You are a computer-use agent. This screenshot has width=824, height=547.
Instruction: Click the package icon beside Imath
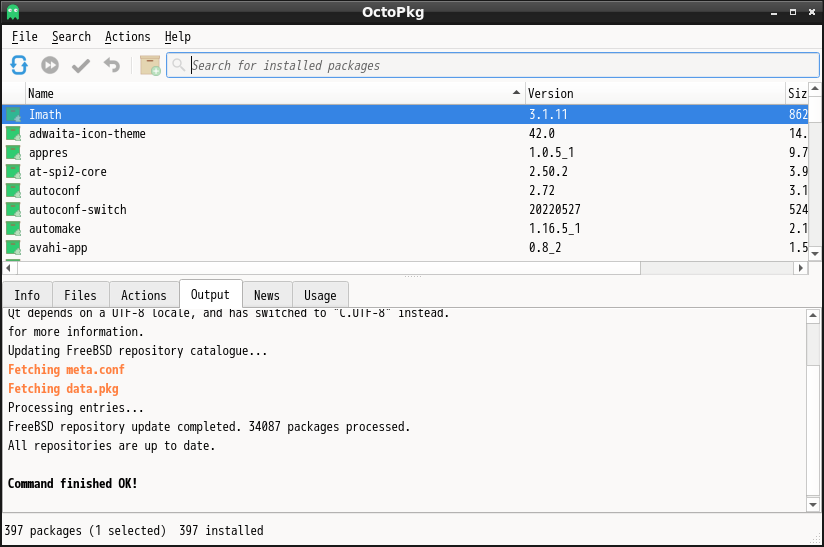tap(13, 115)
